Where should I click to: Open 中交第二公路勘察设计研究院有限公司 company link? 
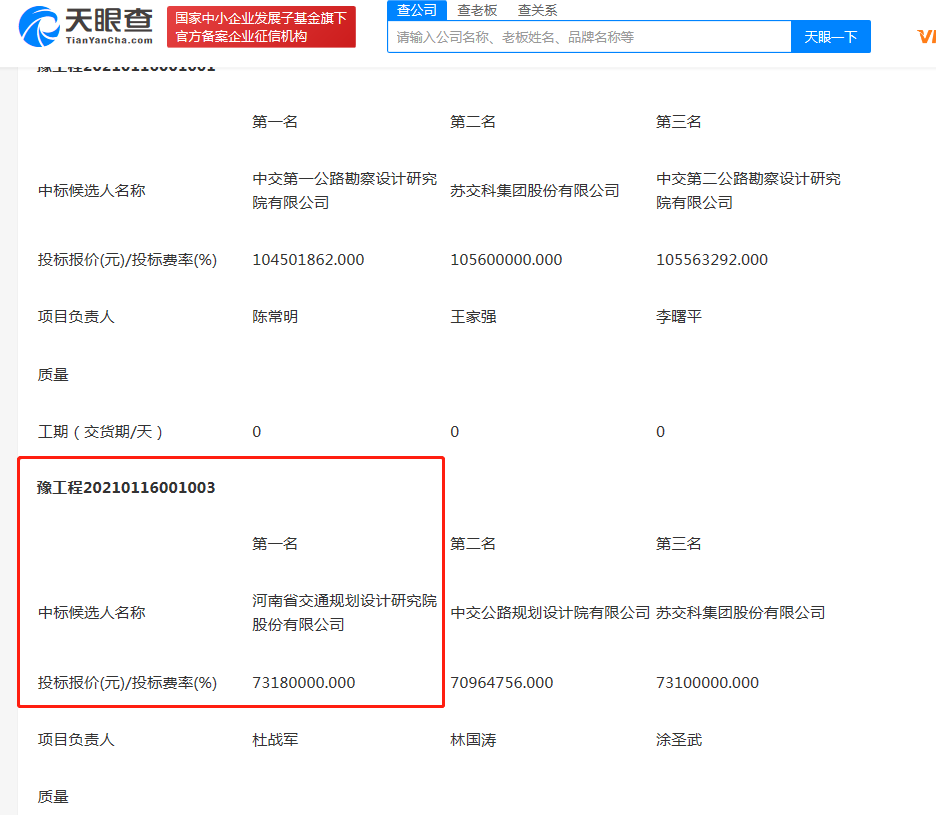pyautogui.click(x=748, y=190)
